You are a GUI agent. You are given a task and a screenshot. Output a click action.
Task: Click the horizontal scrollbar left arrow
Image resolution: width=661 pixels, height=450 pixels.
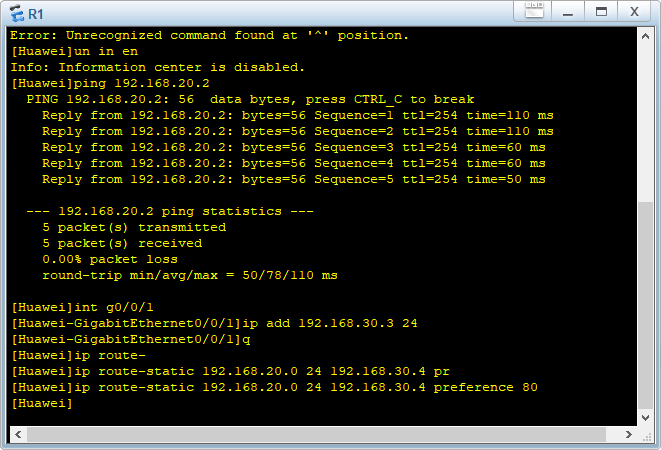(x=17, y=435)
